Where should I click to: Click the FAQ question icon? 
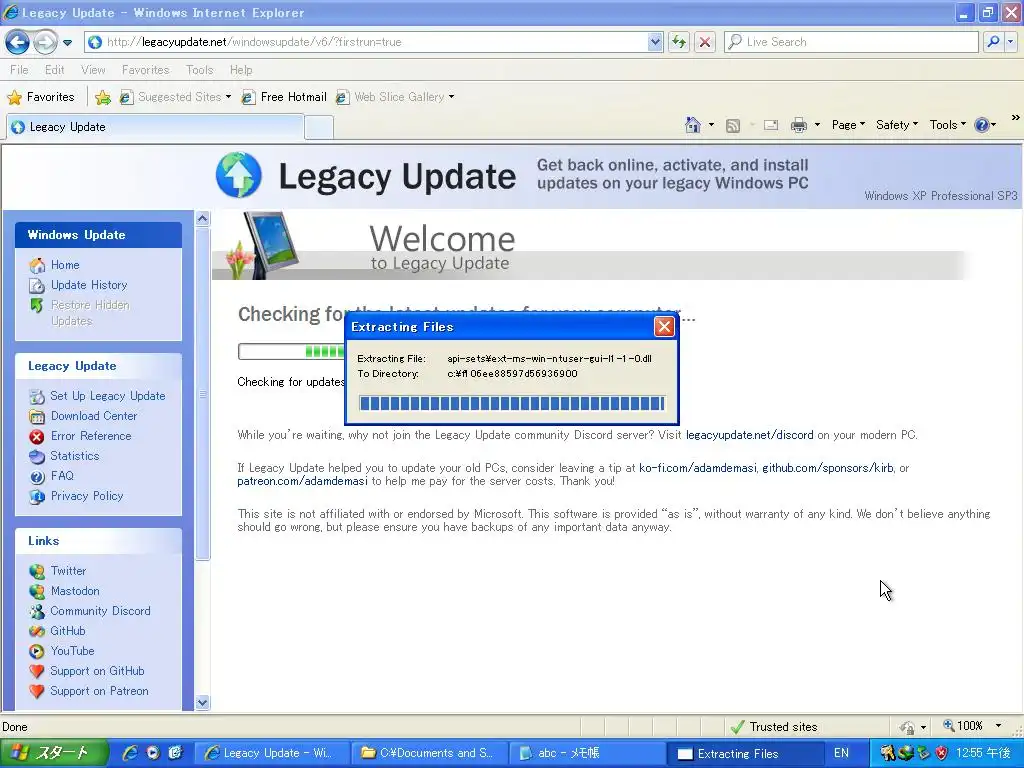(37, 476)
